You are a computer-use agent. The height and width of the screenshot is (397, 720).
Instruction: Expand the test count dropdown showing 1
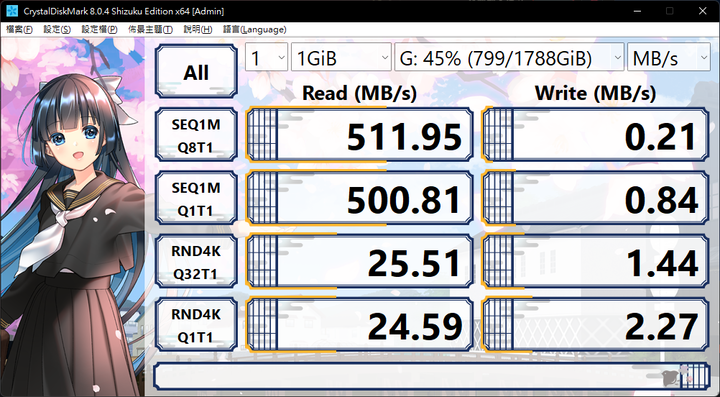click(266, 57)
